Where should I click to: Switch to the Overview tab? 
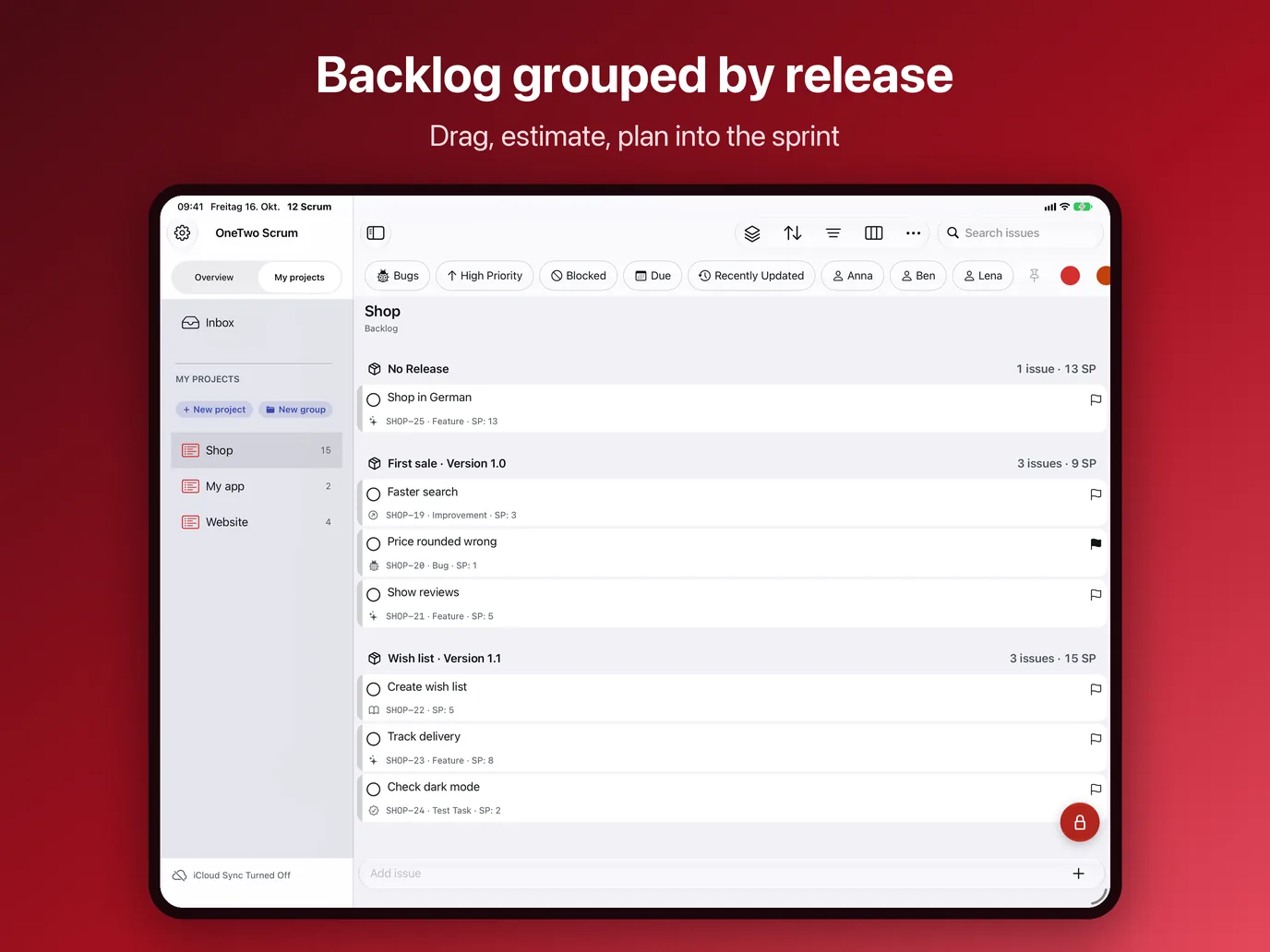pyautogui.click(x=214, y=278)
